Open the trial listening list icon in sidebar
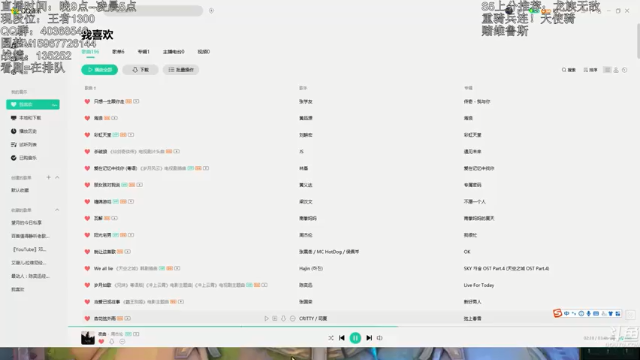 click(13, 144)
